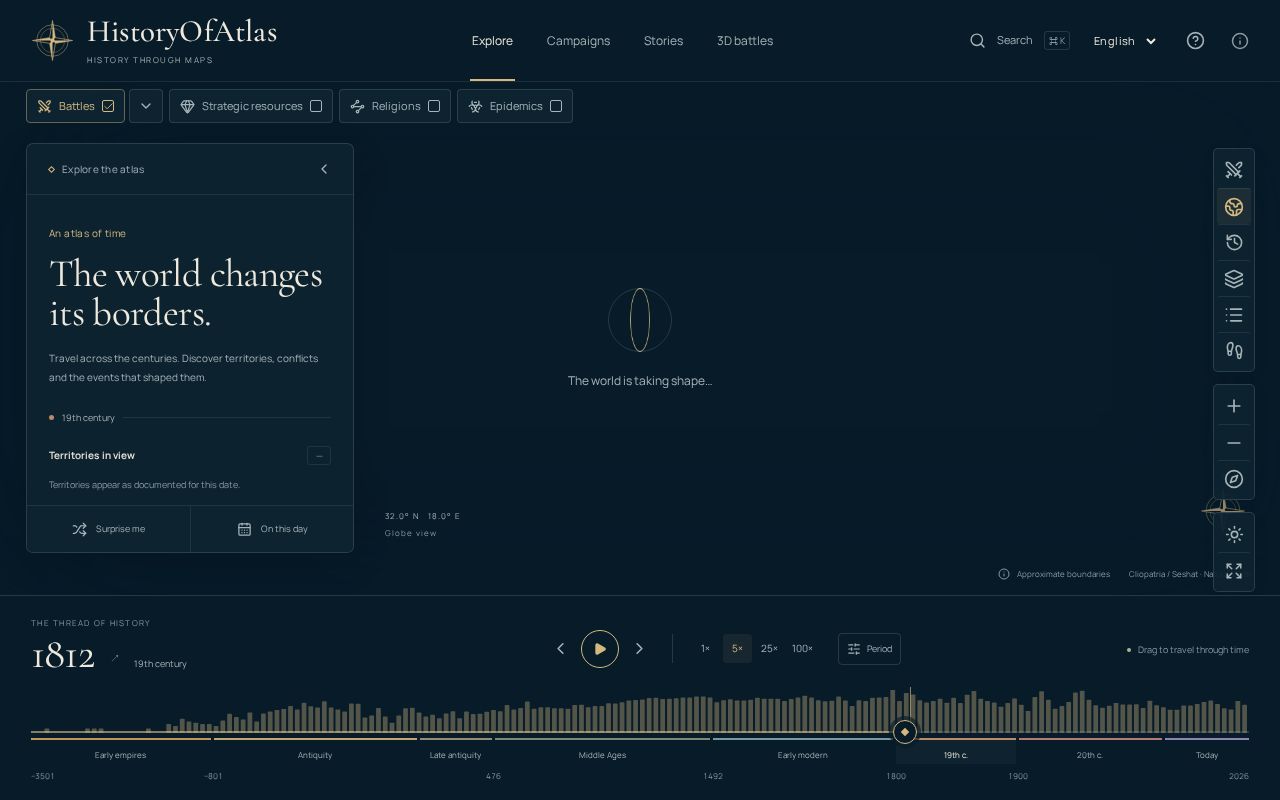Enable the Epidemics checkbox
Image resolution: width=1280 pixels, height=800 pixels.
coord(556,106)
